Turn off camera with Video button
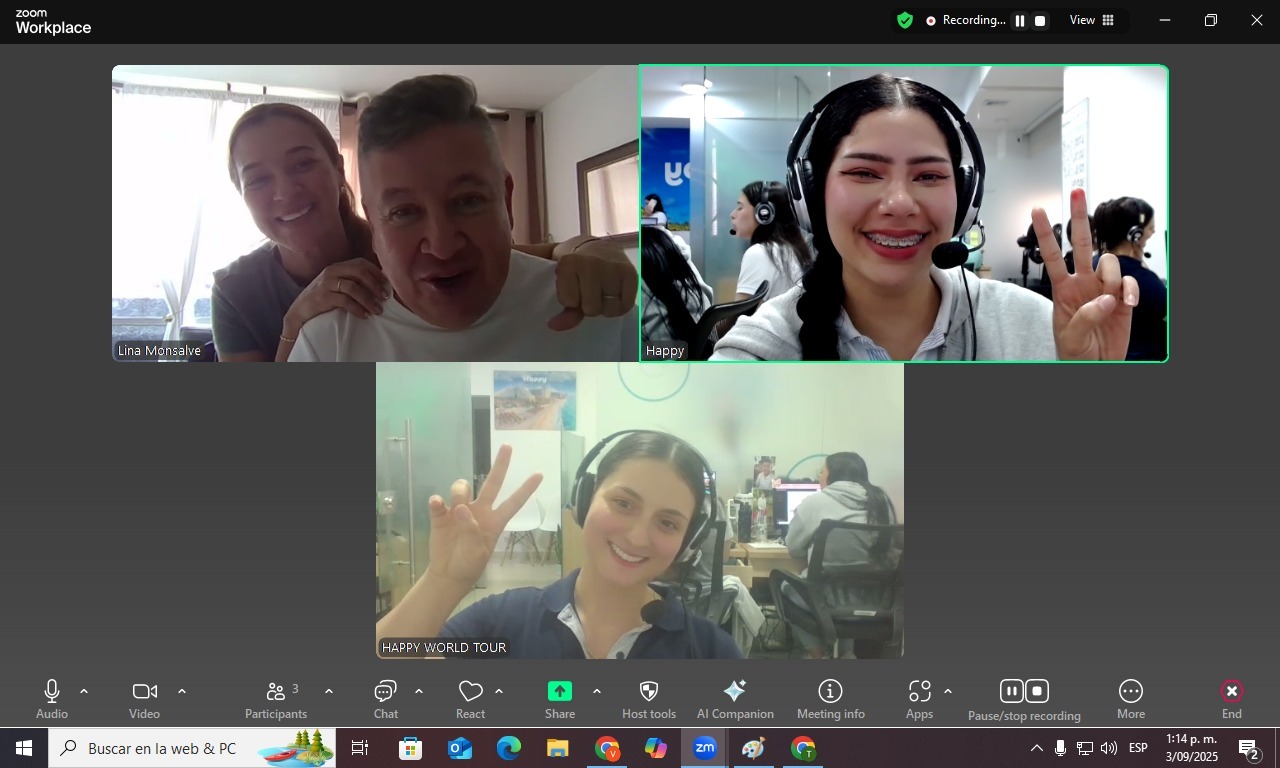This screenshot has width=1280, height=768. pos(144,698)
